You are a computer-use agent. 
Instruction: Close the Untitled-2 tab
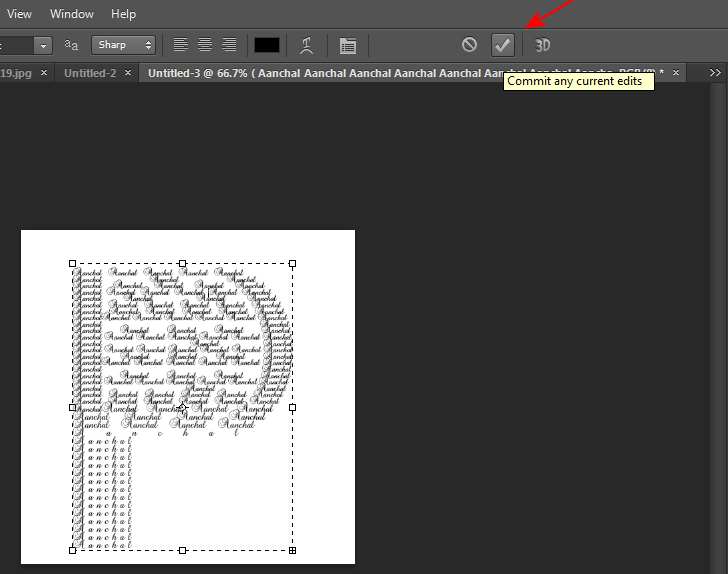click(x=128, y=73)
